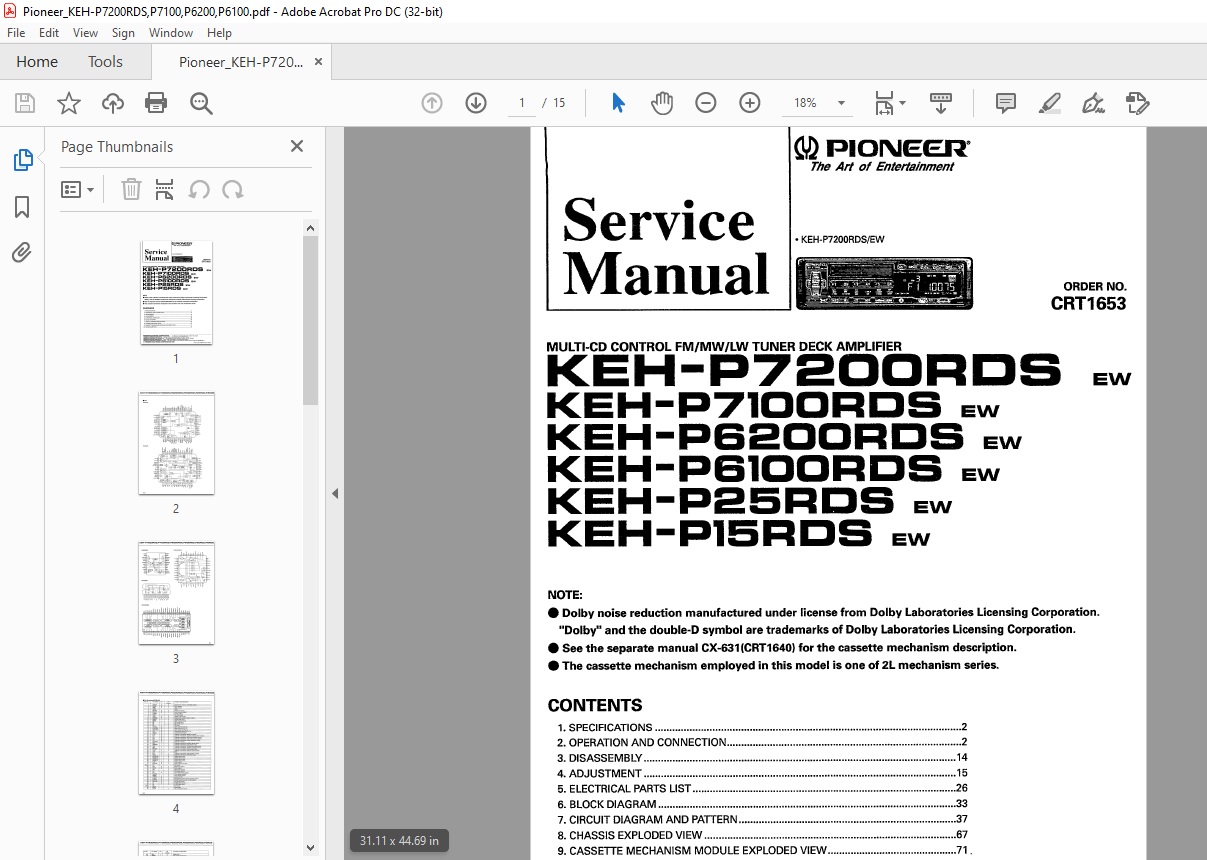The width and height of the screenshot is (1207, 860).
Task: Close the Pioneer_KEH-P720 document tab
Action: (x=318, y=62)
